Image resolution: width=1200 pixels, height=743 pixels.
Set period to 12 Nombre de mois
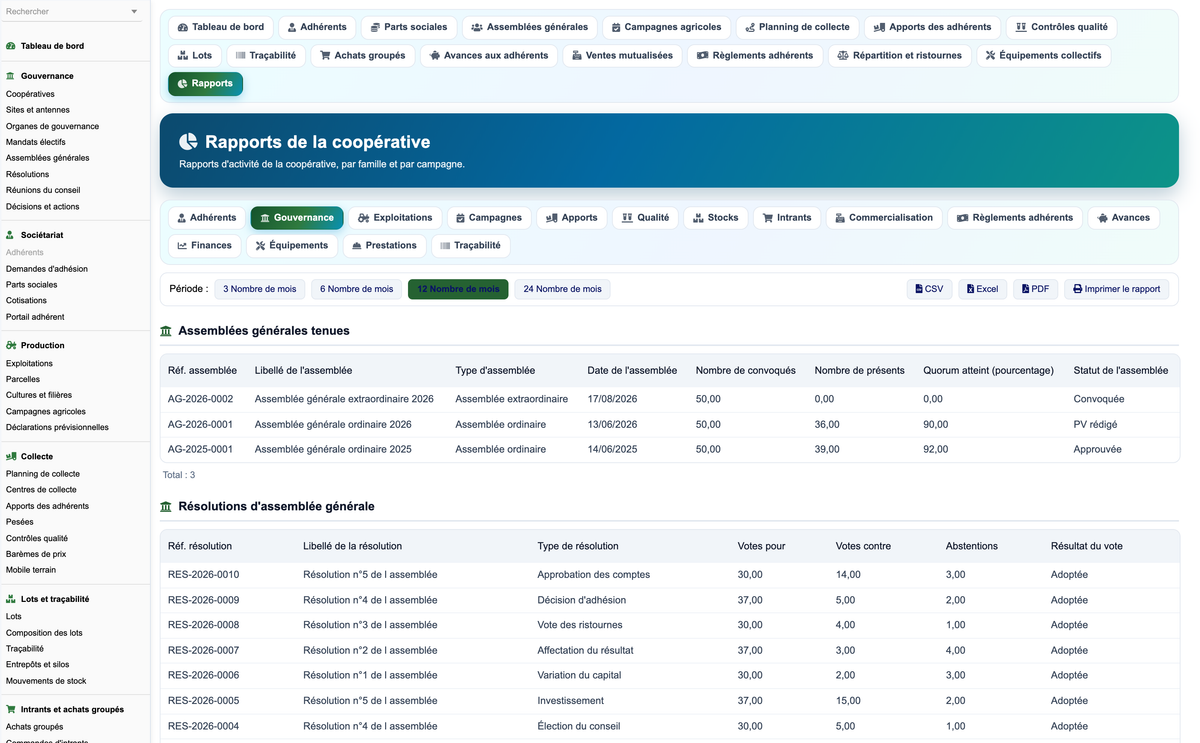coord(458,289)
